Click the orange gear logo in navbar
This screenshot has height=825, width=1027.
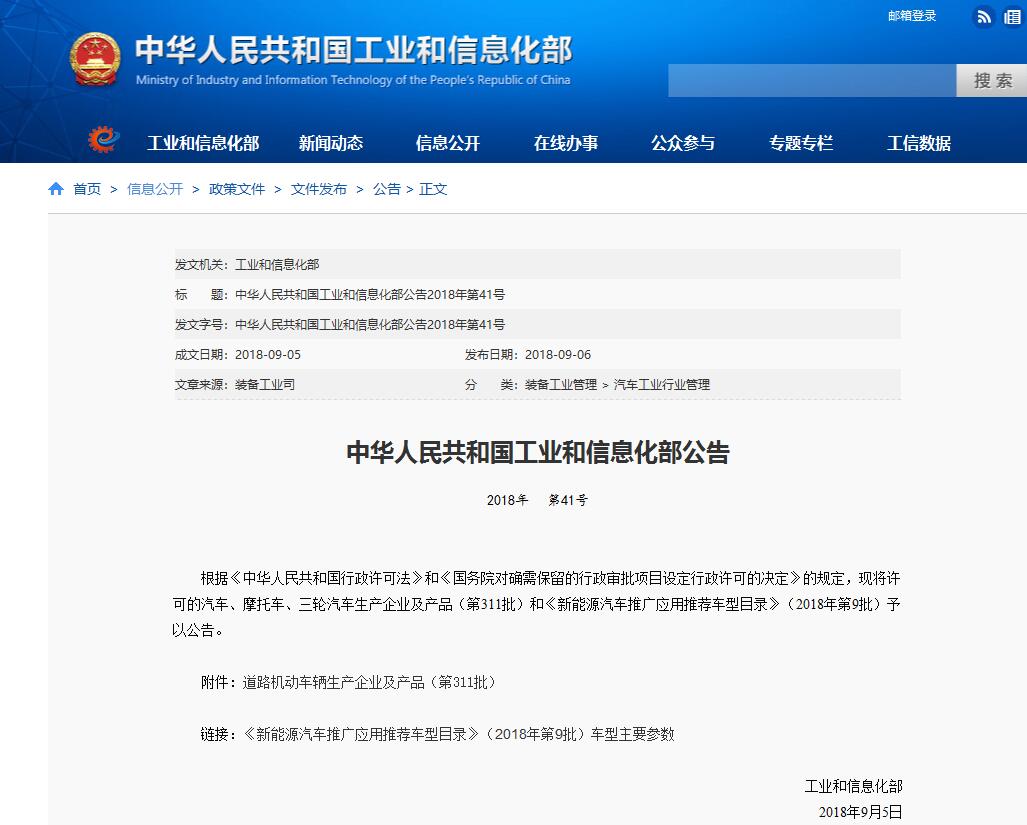[102, 141]
